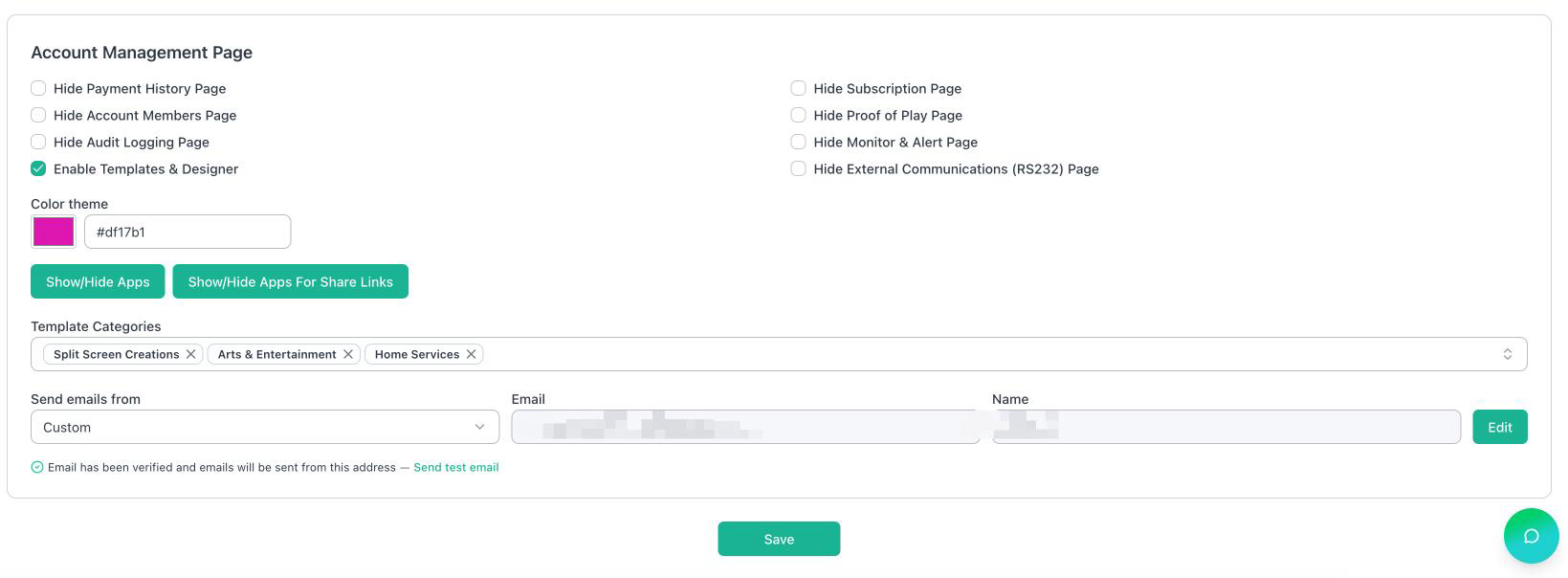
Task: Check Hide Monitor & Alert Page
Action: (x=798, y=142)
